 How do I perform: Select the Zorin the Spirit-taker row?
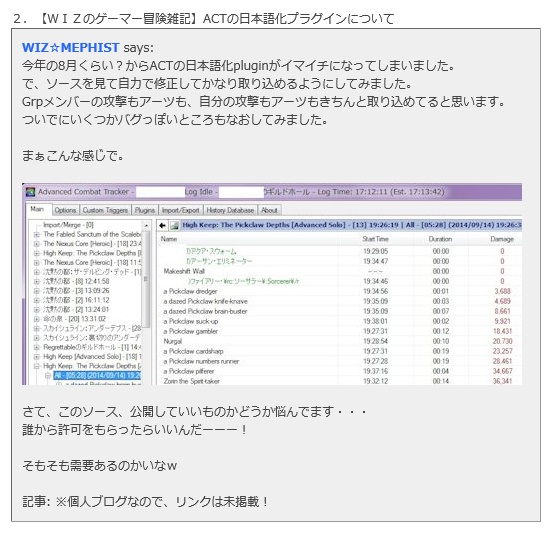[340, 381]
